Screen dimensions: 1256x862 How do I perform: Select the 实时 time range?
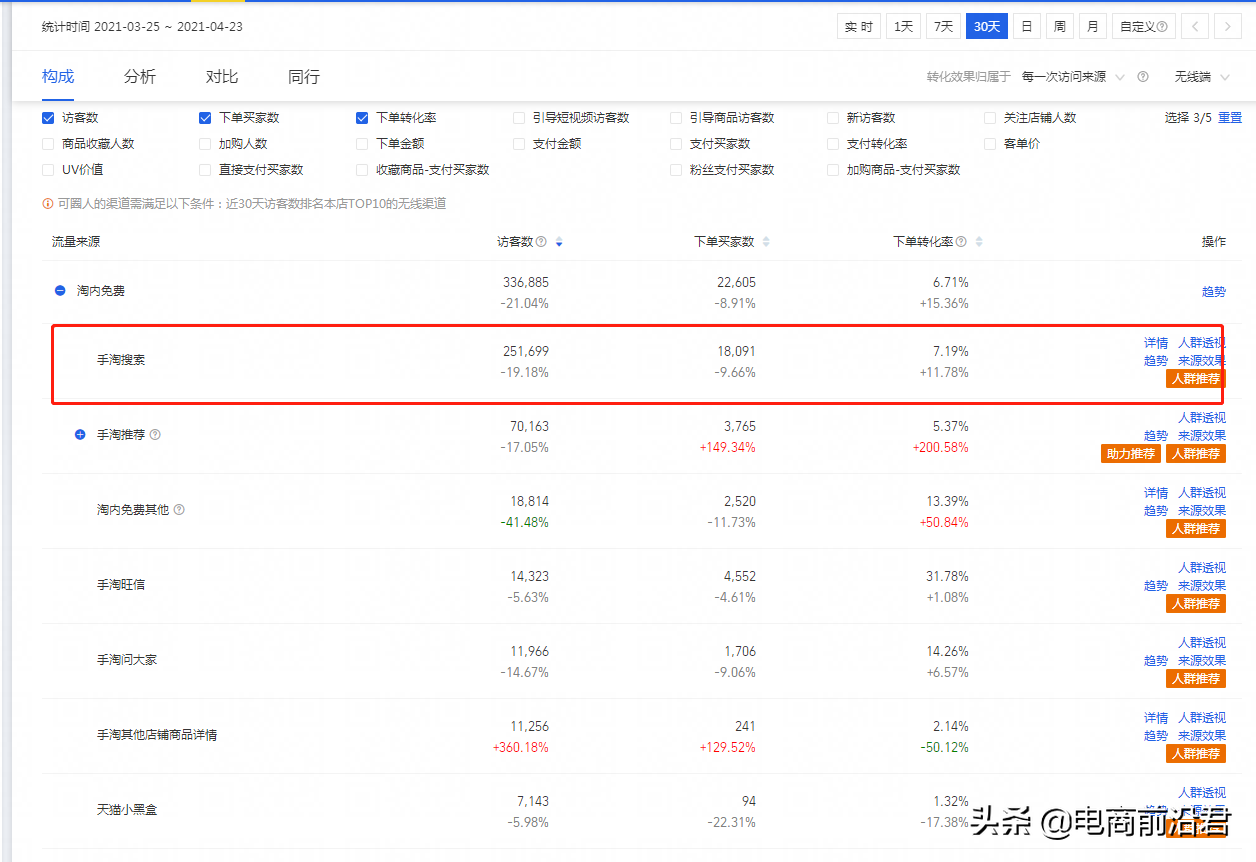click(859, 27)
